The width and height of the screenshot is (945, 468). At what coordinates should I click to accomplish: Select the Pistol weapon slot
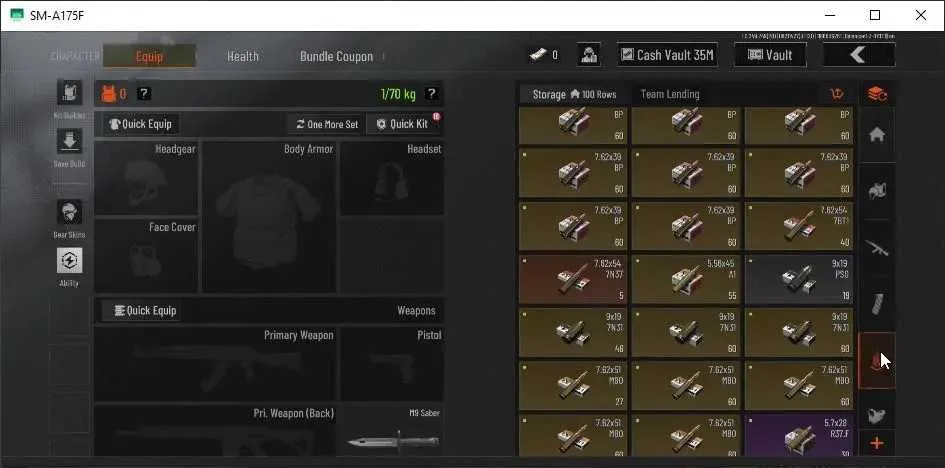(392, 364)
